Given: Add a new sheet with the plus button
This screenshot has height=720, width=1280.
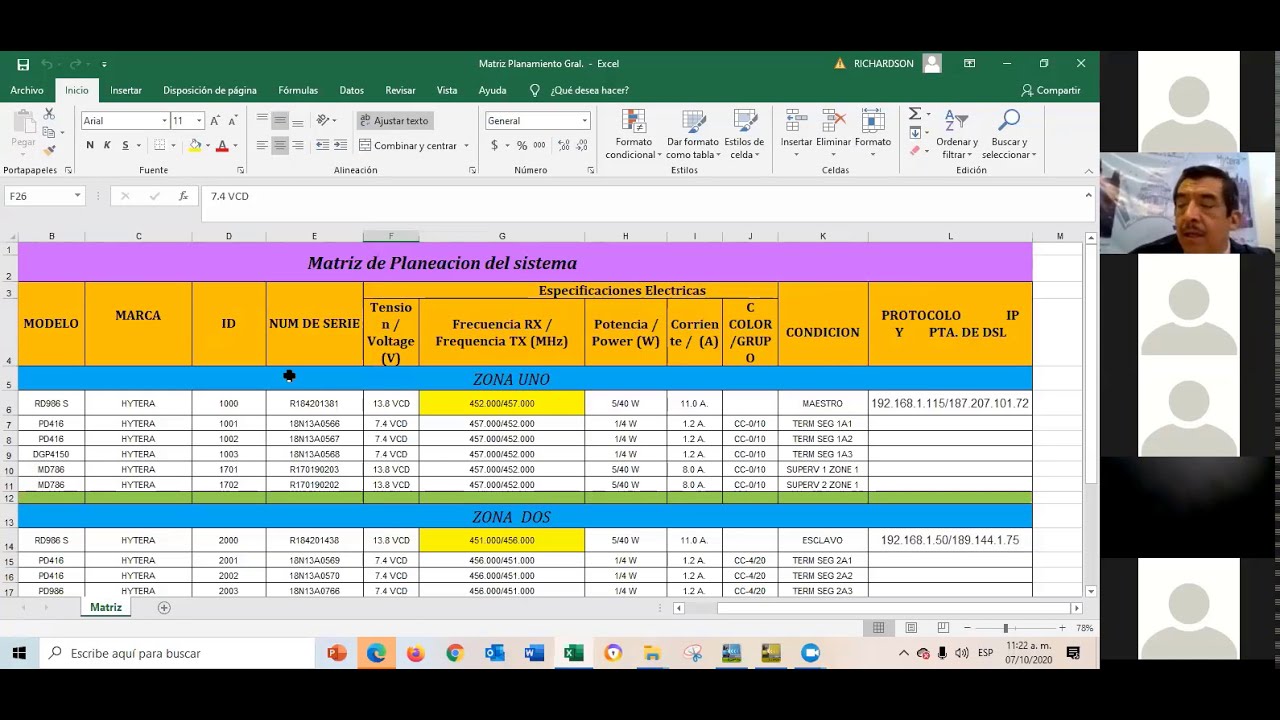Looking at the screenshot, I should [164, 608].
